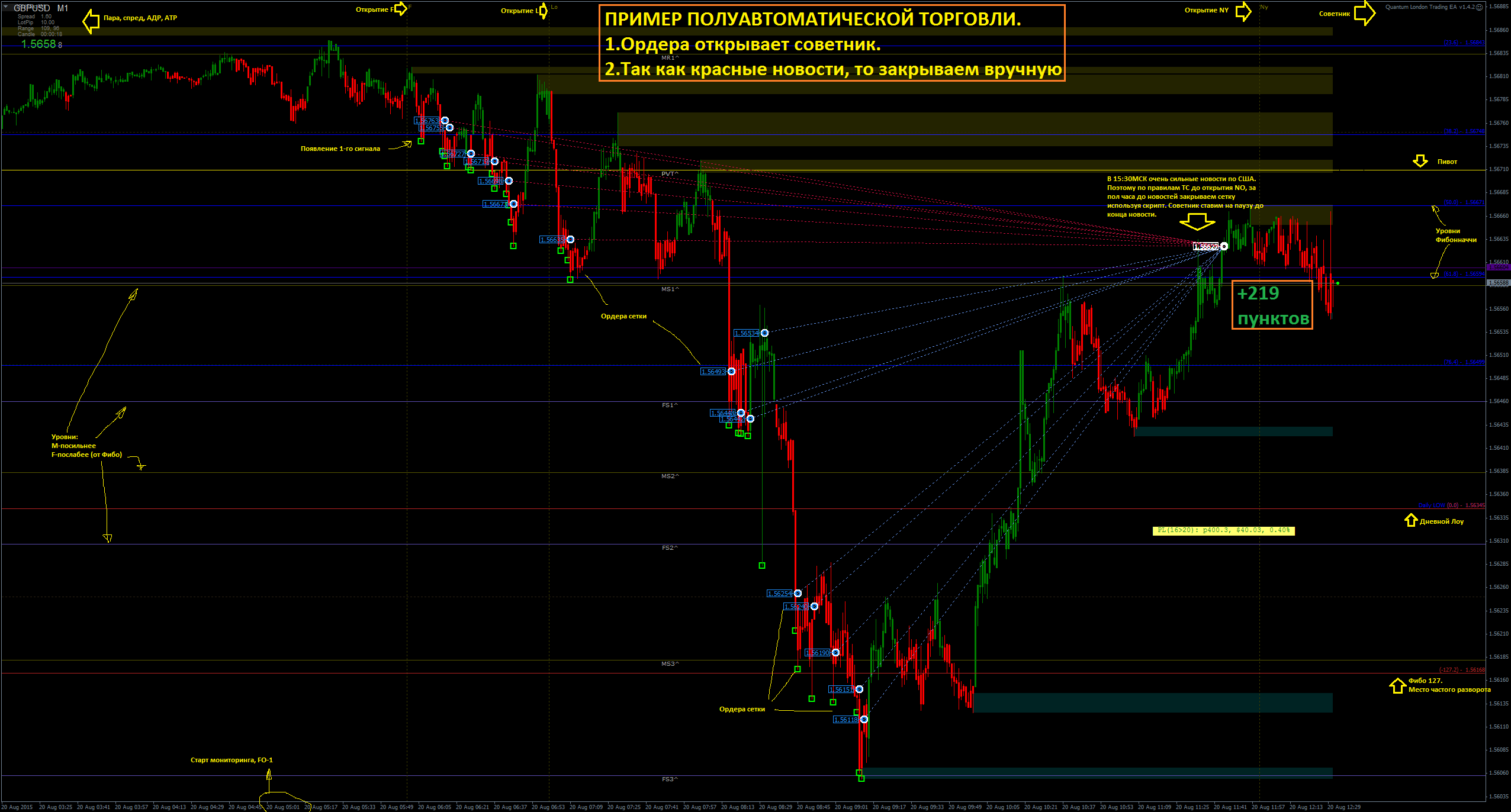Click the MR1 pivot level label
Image resolution: width=1511 pixels, height=812 pixels.
click(x=670, y=58)
